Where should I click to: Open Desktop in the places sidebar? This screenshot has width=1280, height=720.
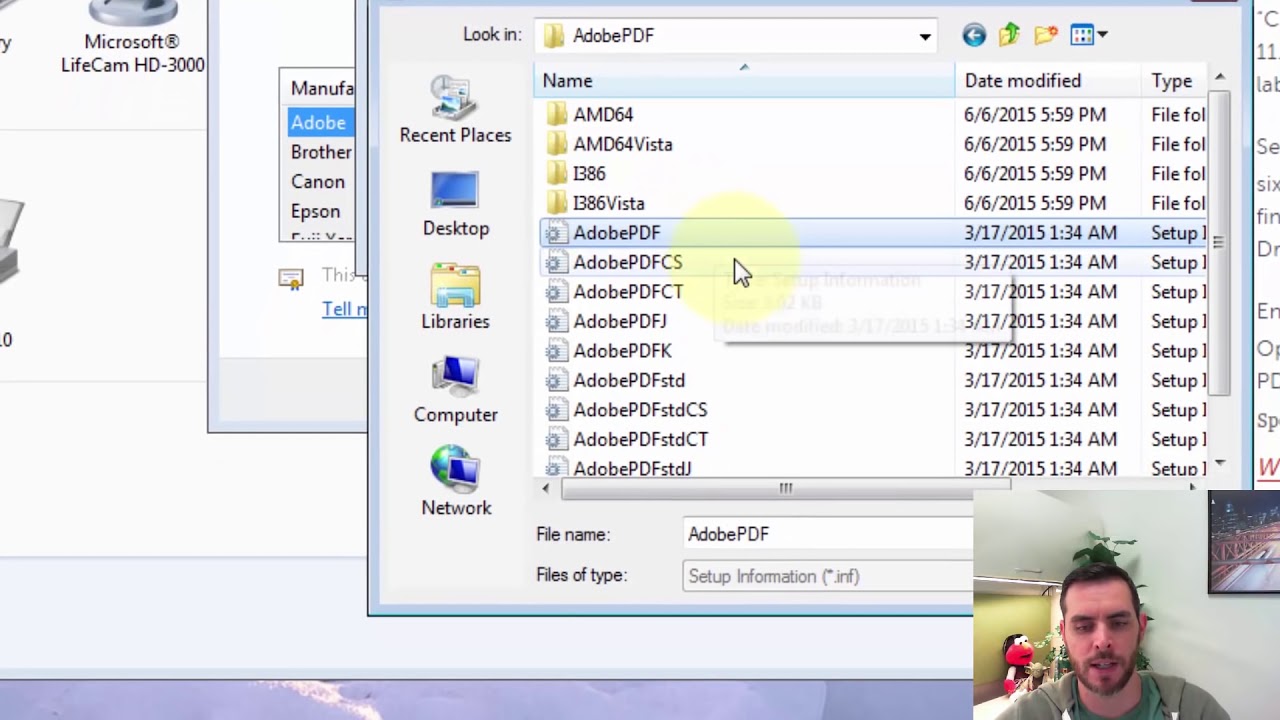pyautogui.click(x=455, y=204)
